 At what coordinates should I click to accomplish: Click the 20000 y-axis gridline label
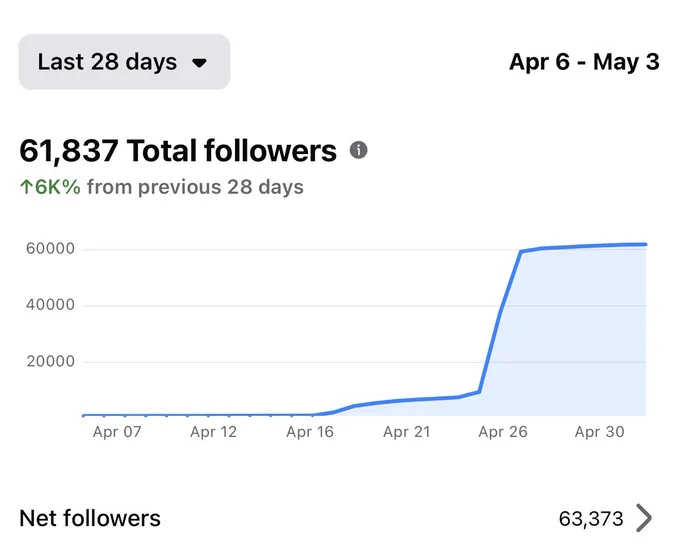click(51, 361)
